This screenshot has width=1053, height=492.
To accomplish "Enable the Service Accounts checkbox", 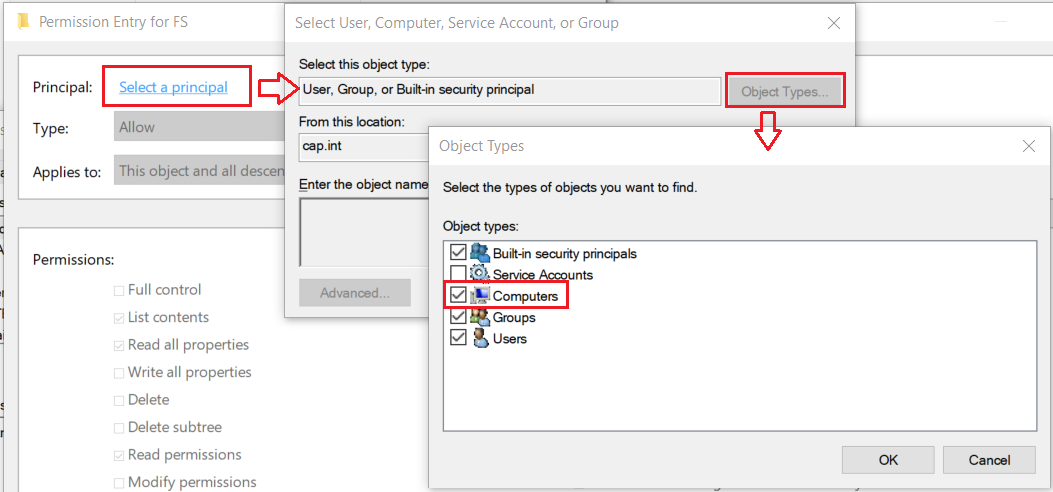I will pyautogui.click(x=458, y=274).
